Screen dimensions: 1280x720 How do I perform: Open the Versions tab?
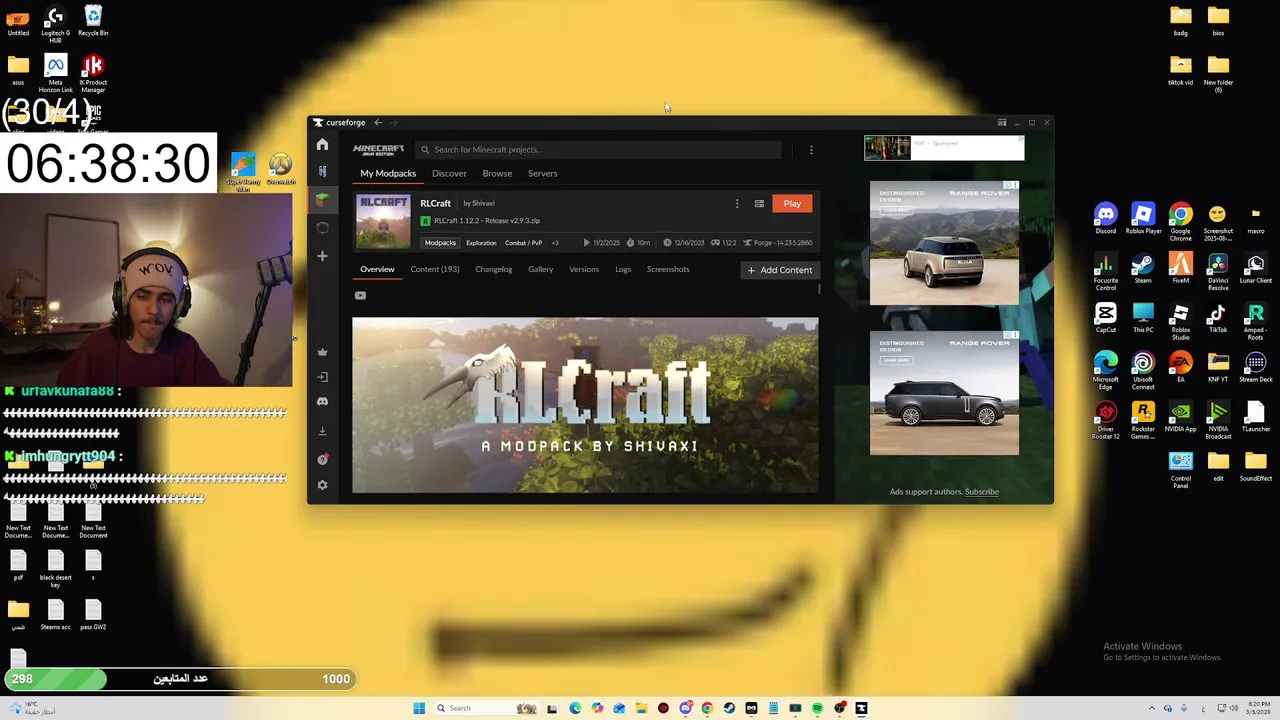click(x=584, y=269)
